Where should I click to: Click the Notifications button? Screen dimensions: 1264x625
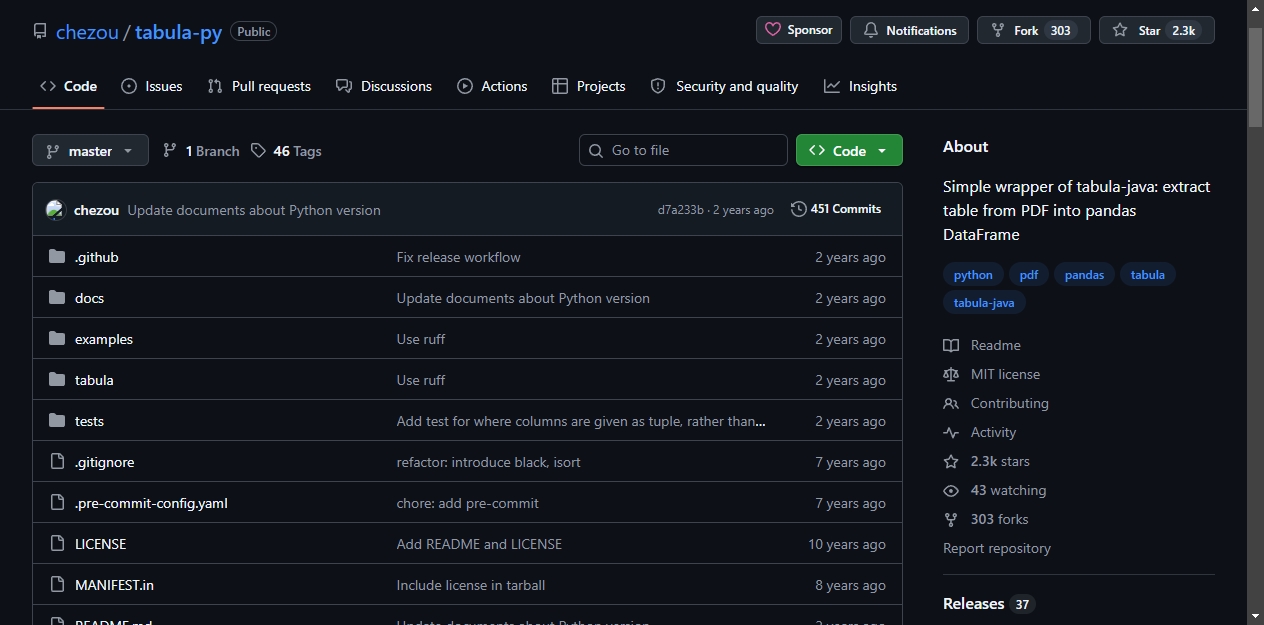pyautogui.click(x=909, y=30)
